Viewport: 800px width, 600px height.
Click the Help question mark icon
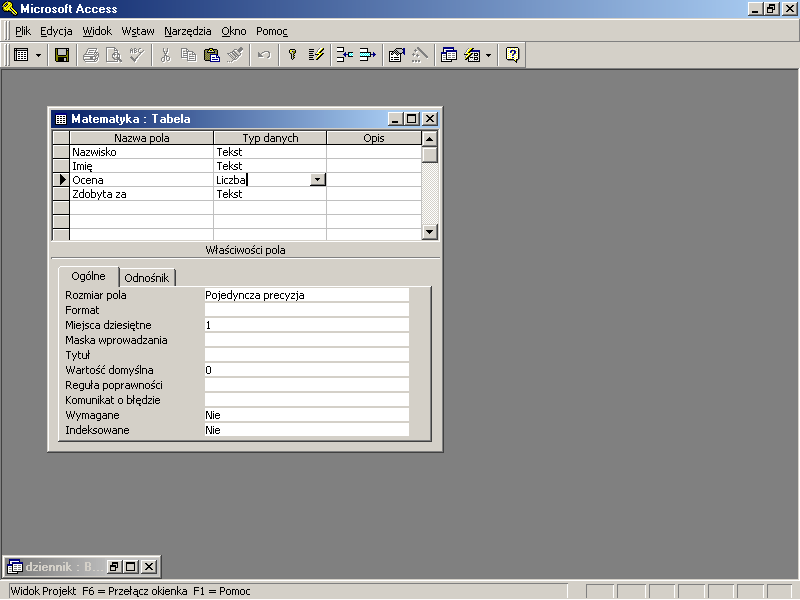(512, 55)
